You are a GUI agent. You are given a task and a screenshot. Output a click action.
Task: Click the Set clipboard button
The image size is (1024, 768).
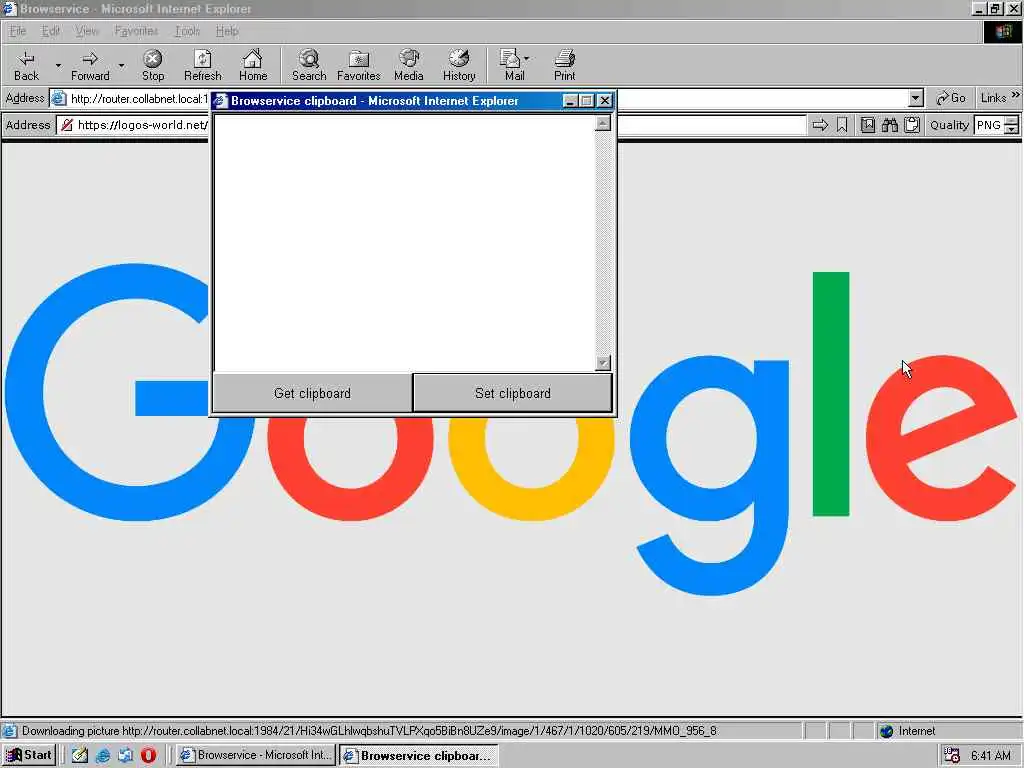coord(513,393)
